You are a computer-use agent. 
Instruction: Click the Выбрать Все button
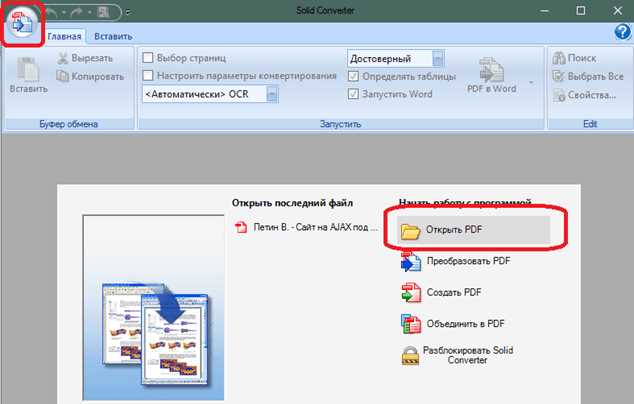588,76
